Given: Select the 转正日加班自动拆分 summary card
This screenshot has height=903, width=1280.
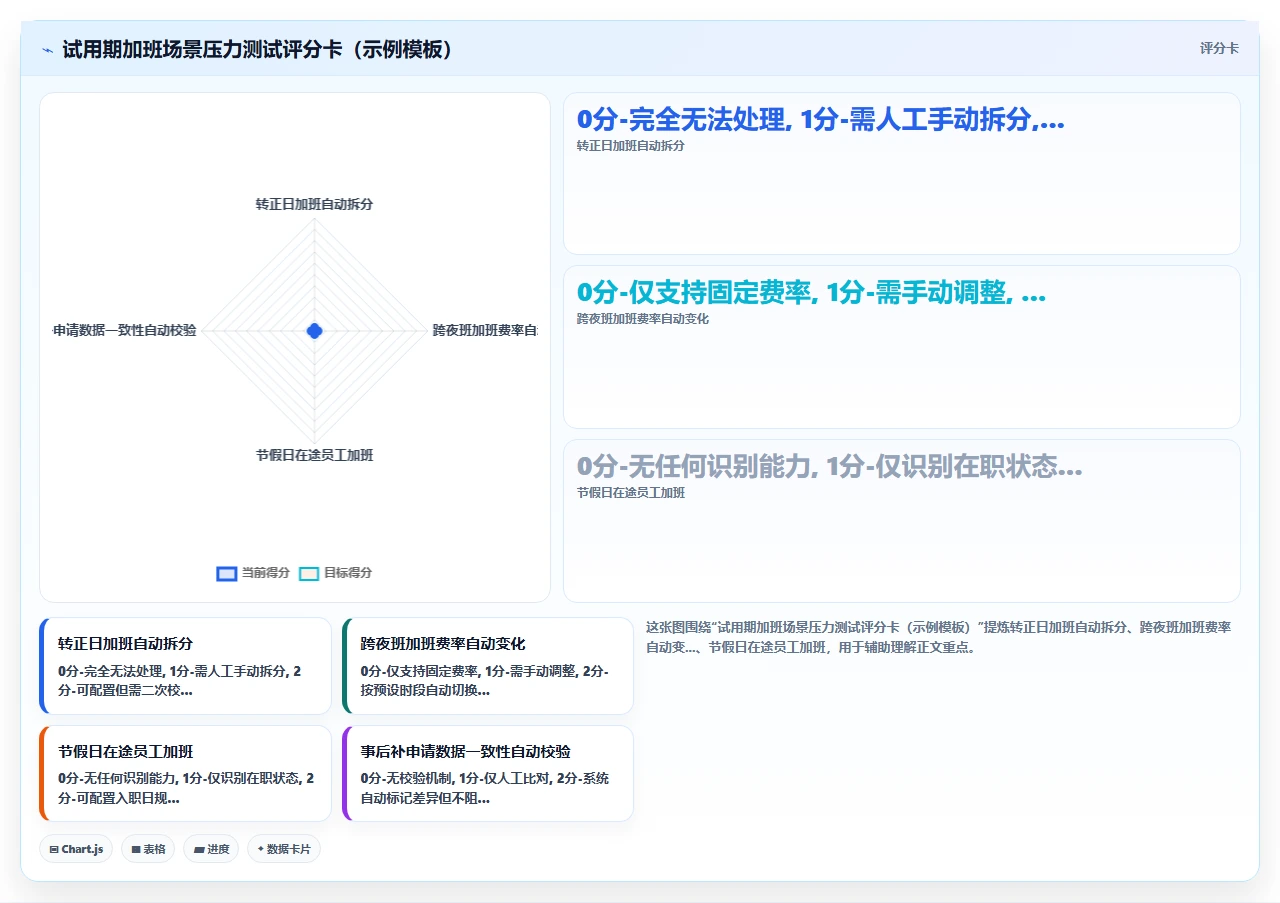Looking at the screenshot, I should [185, 666].
